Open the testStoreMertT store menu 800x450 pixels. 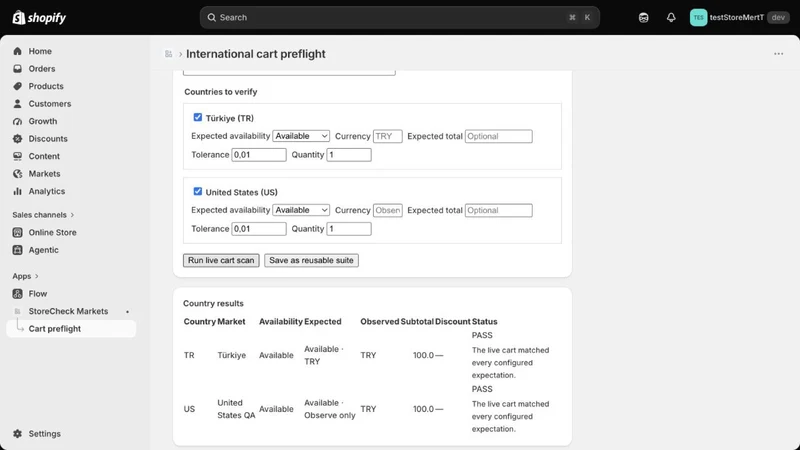(739, 17)
